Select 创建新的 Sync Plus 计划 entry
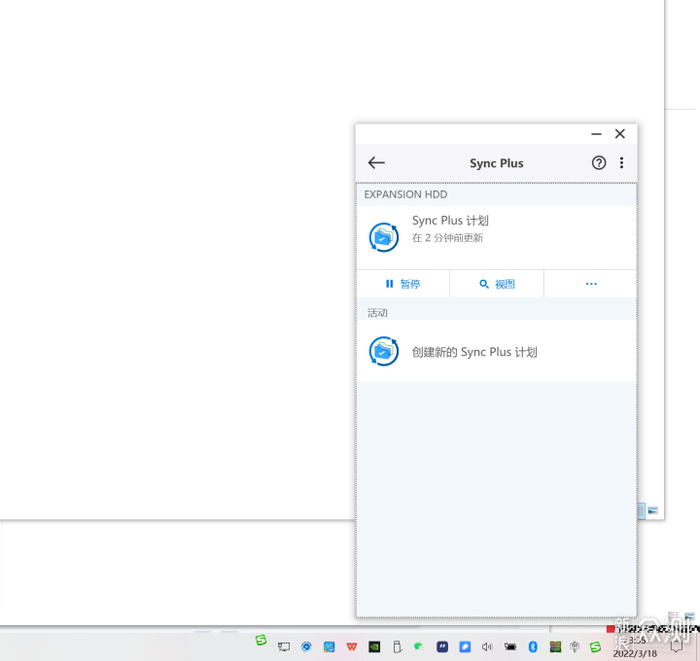700x661 pixels. pyautogui.click(x=496, y=351)
